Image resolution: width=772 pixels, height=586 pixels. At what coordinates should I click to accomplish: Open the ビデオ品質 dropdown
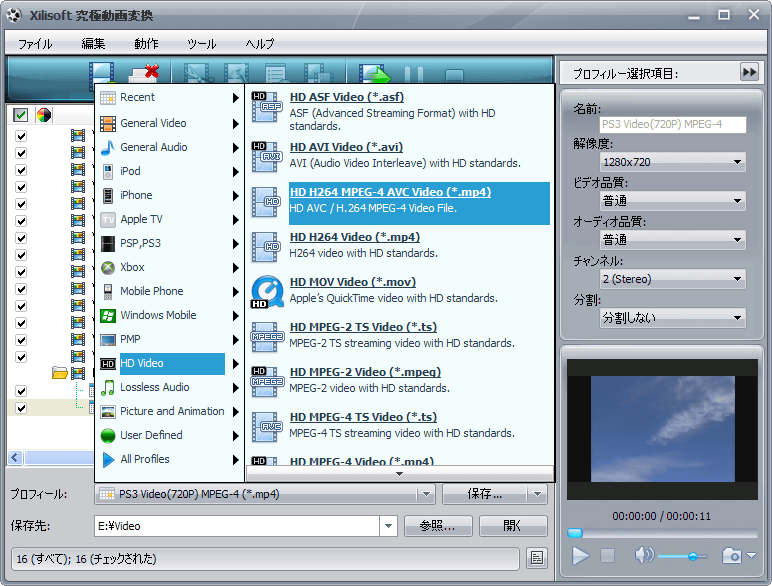673,201
